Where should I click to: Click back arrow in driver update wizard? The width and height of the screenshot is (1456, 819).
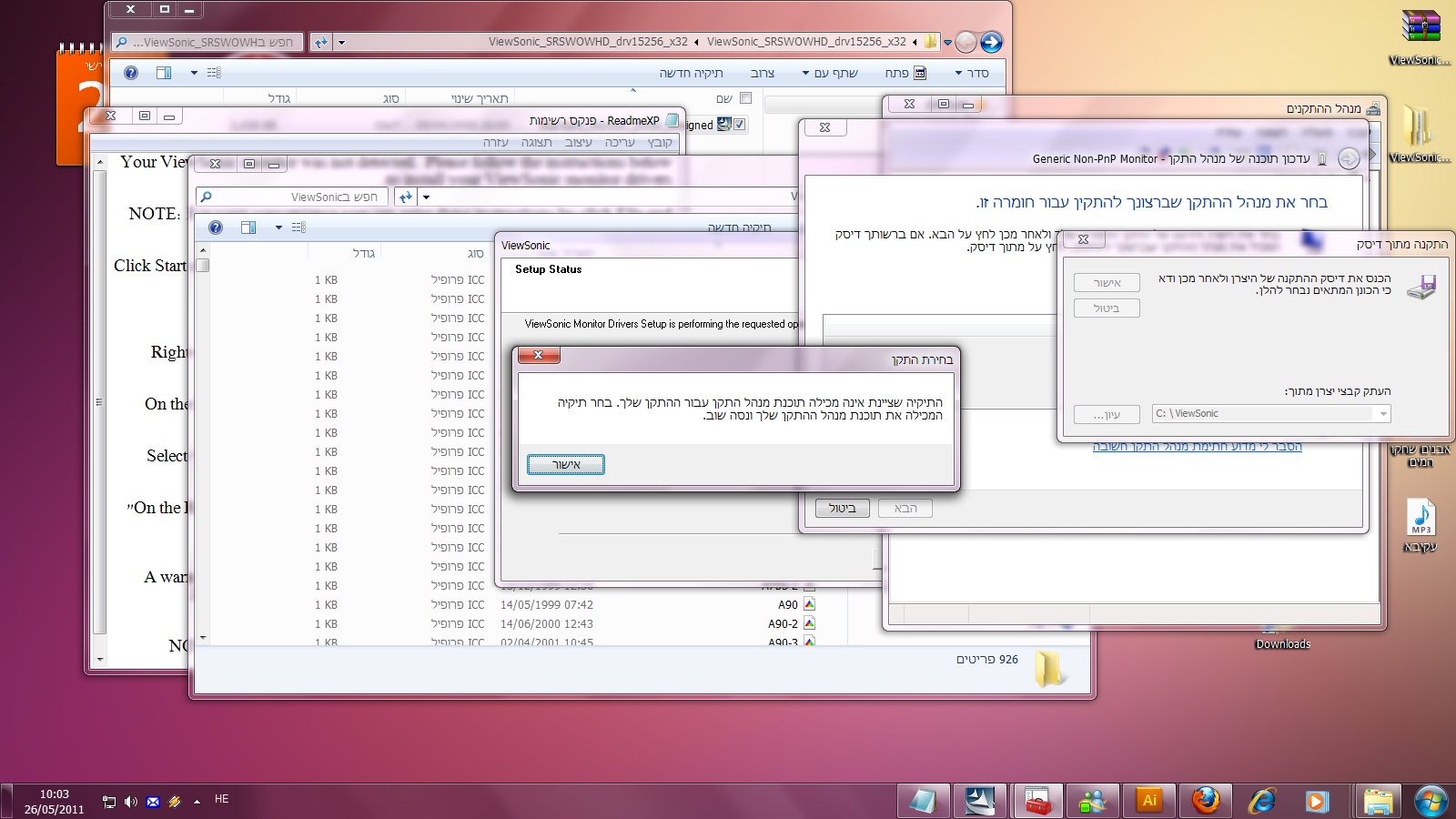tap(1349, 159)
